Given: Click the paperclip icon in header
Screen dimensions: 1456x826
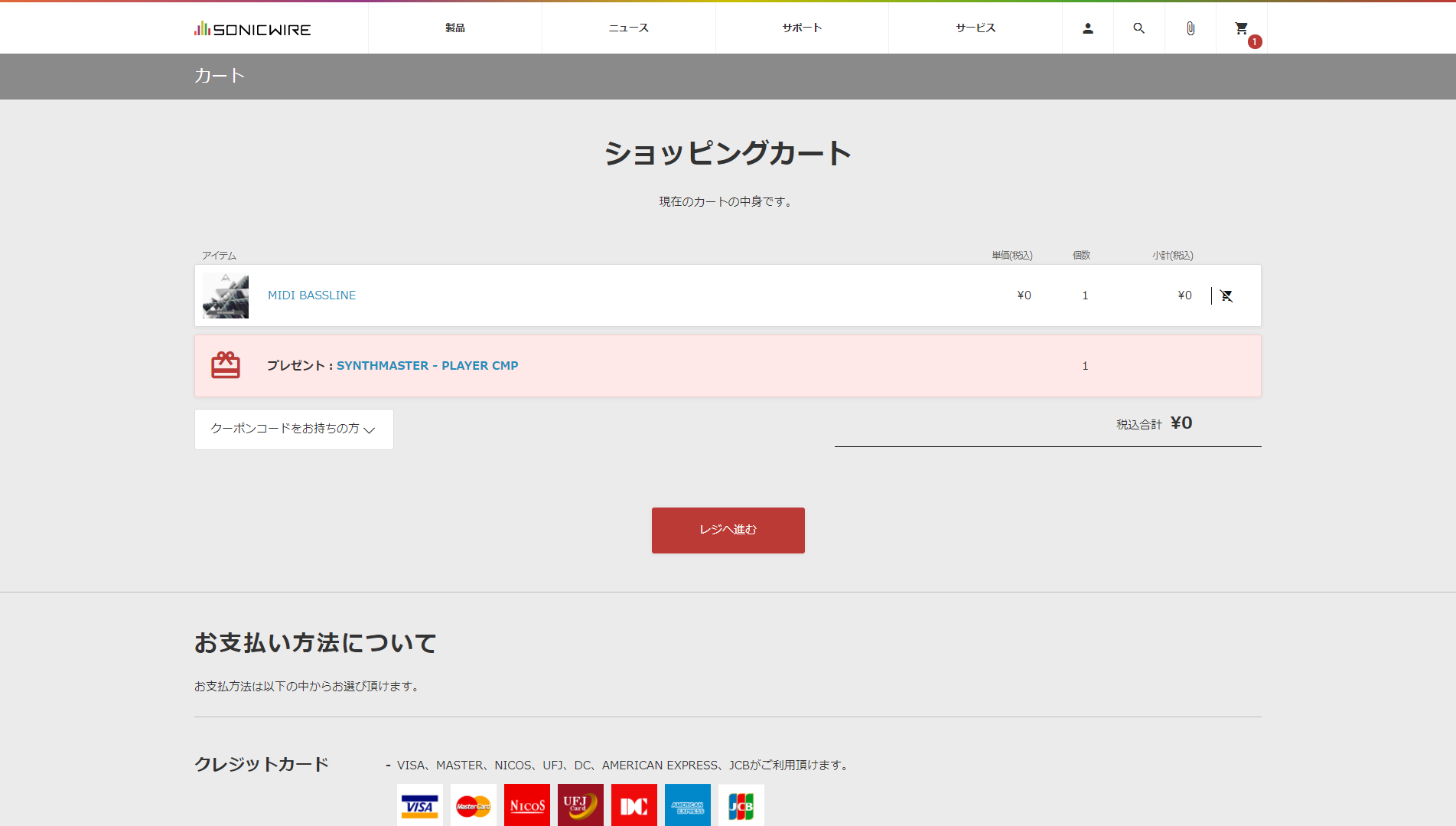Looking at the screenshot, I should [1190, 28].
